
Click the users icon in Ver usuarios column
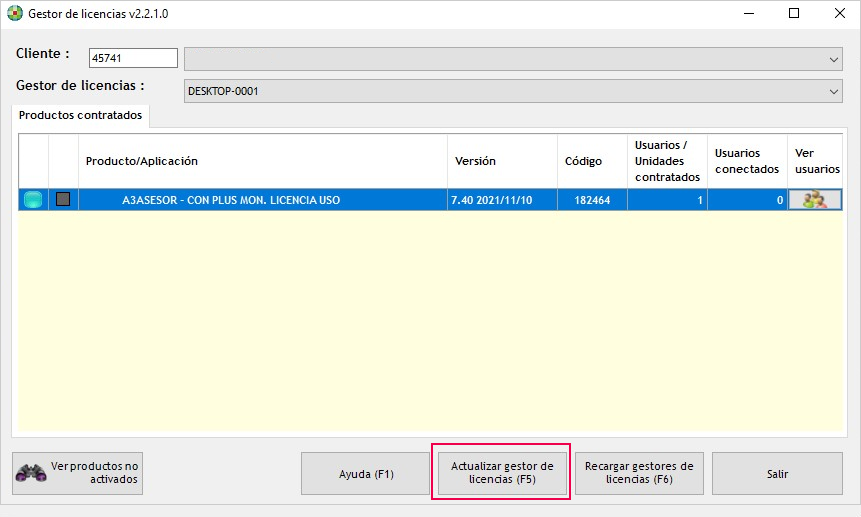(x=814, y=200)
